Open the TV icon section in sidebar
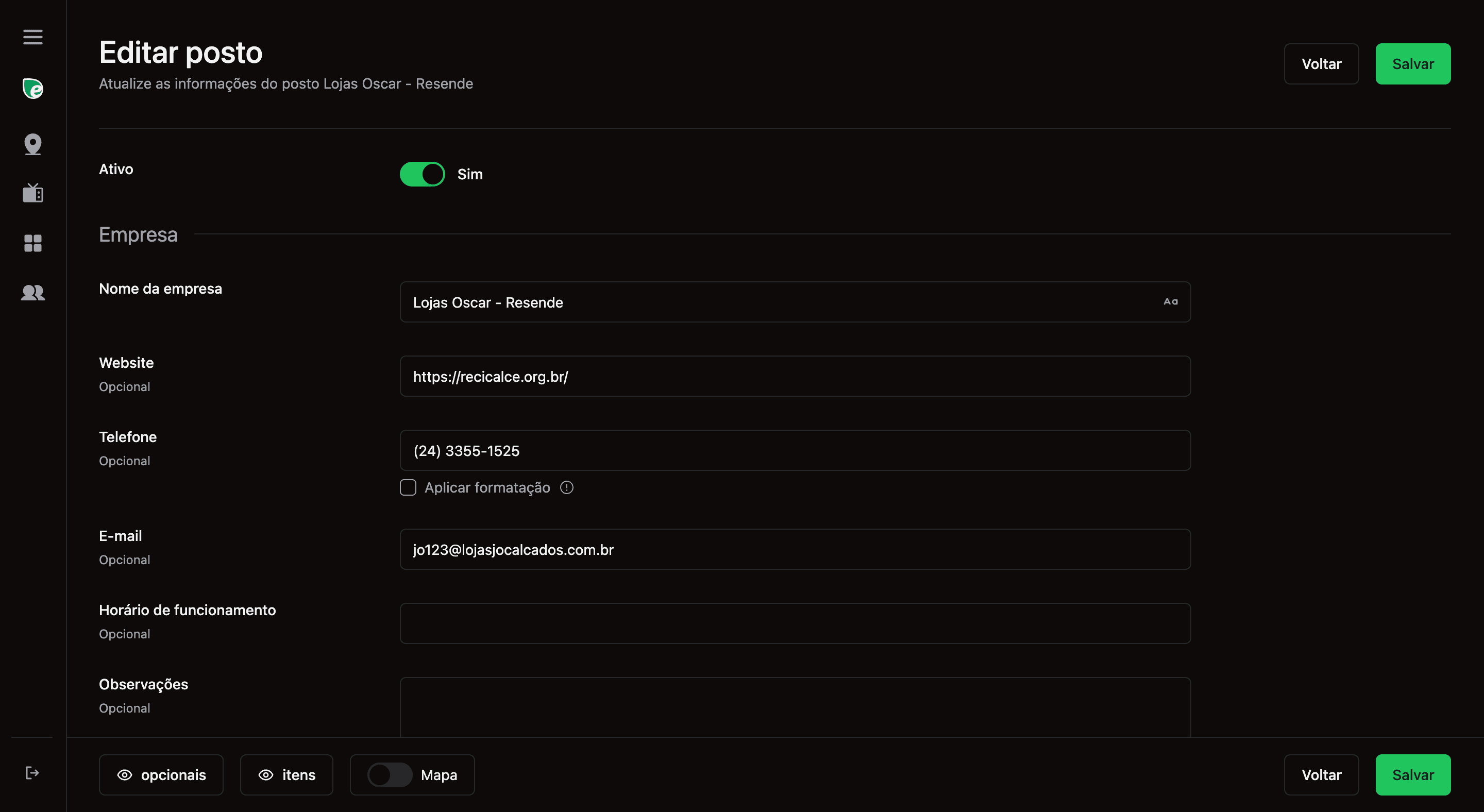This screenshot has height=812, width=1484. point(33,193)
